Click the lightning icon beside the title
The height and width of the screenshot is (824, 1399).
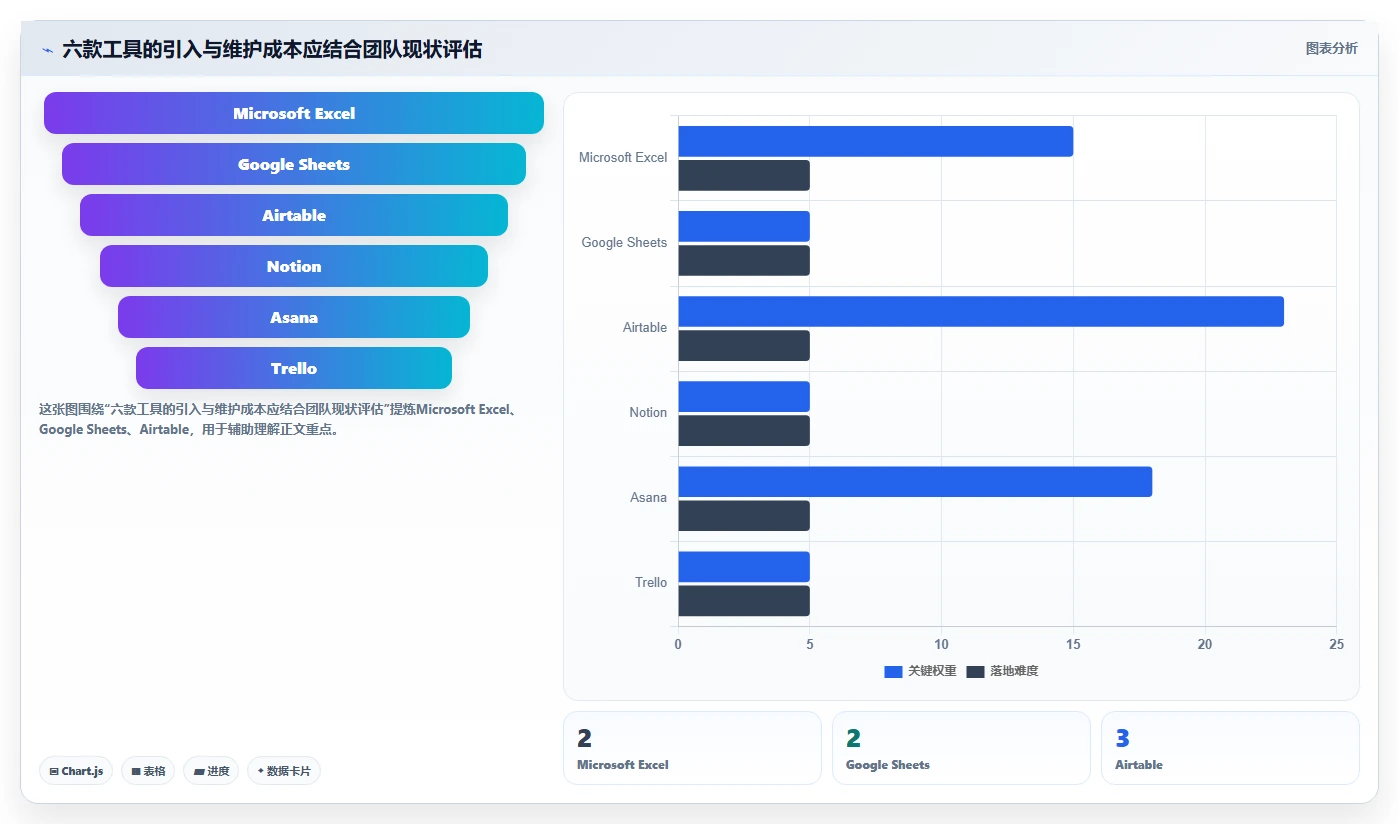[47, 49]
